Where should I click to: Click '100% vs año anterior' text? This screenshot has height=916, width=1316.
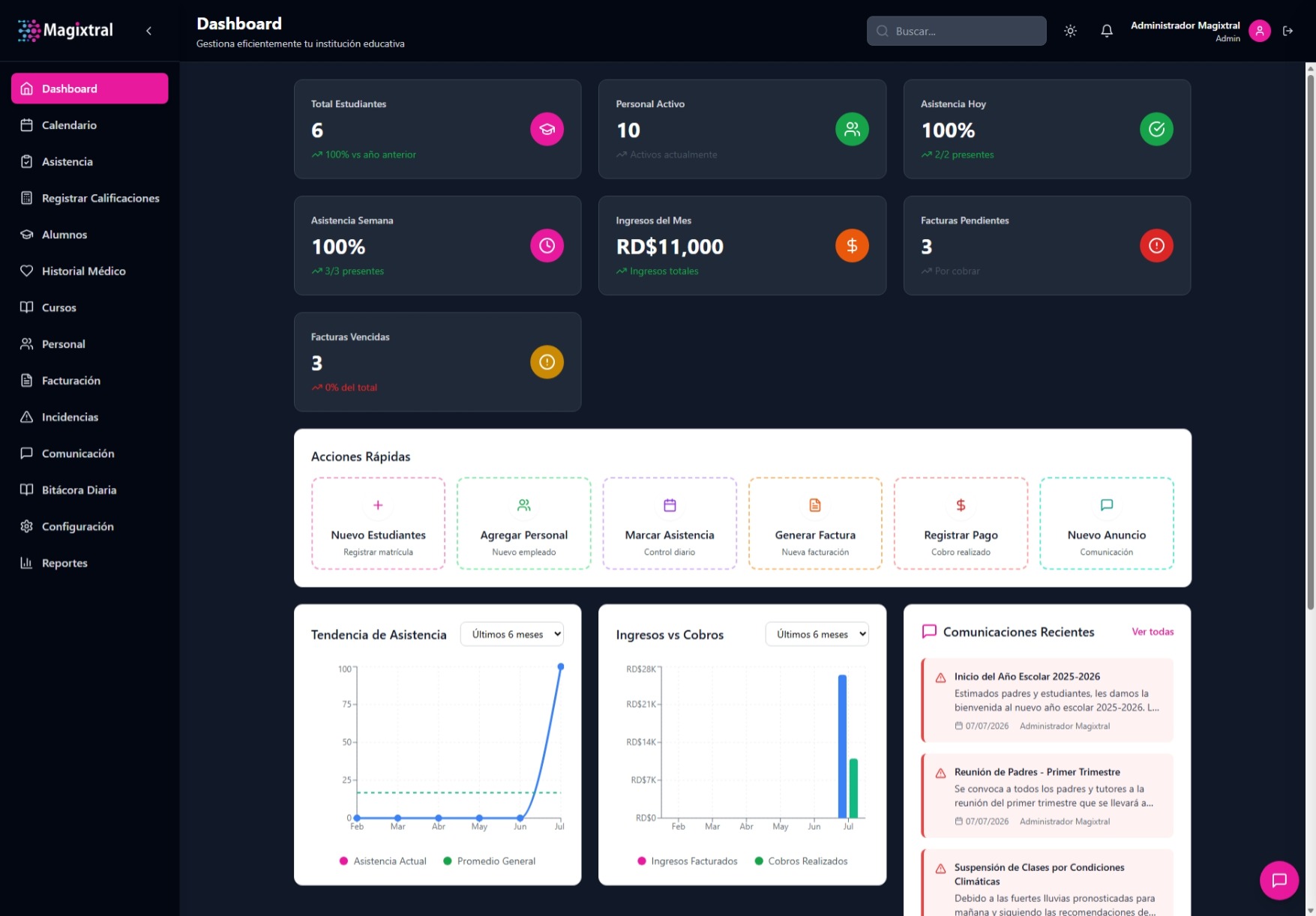[x=370, y=154]
